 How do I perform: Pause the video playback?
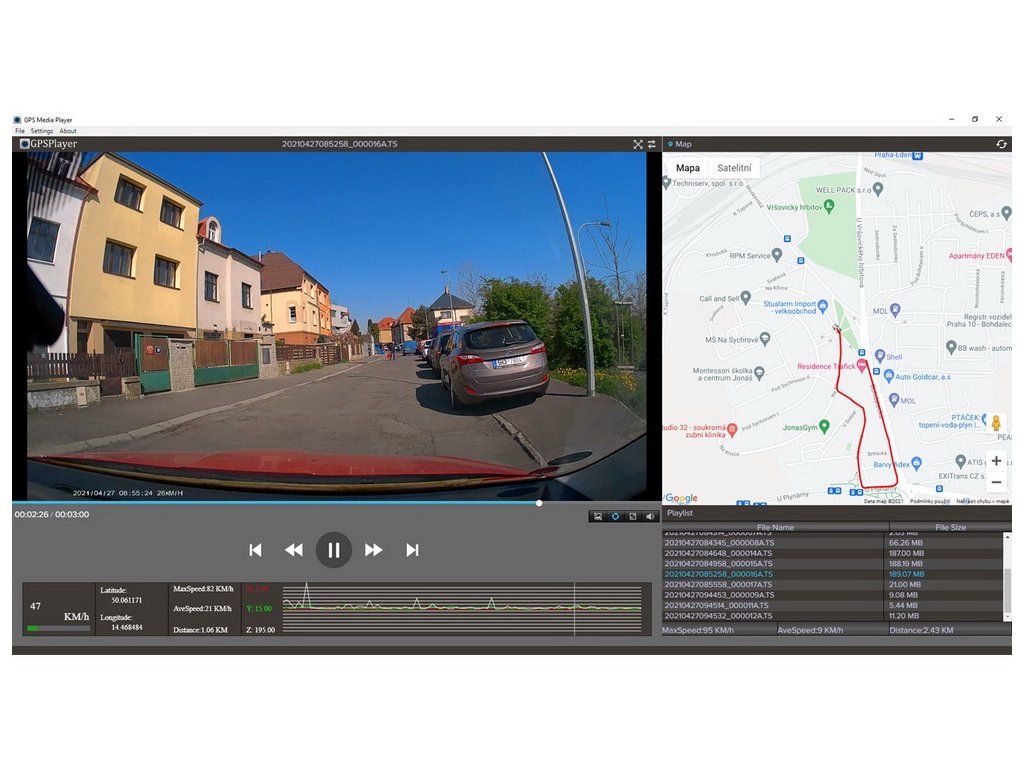(x=334, y=550)
